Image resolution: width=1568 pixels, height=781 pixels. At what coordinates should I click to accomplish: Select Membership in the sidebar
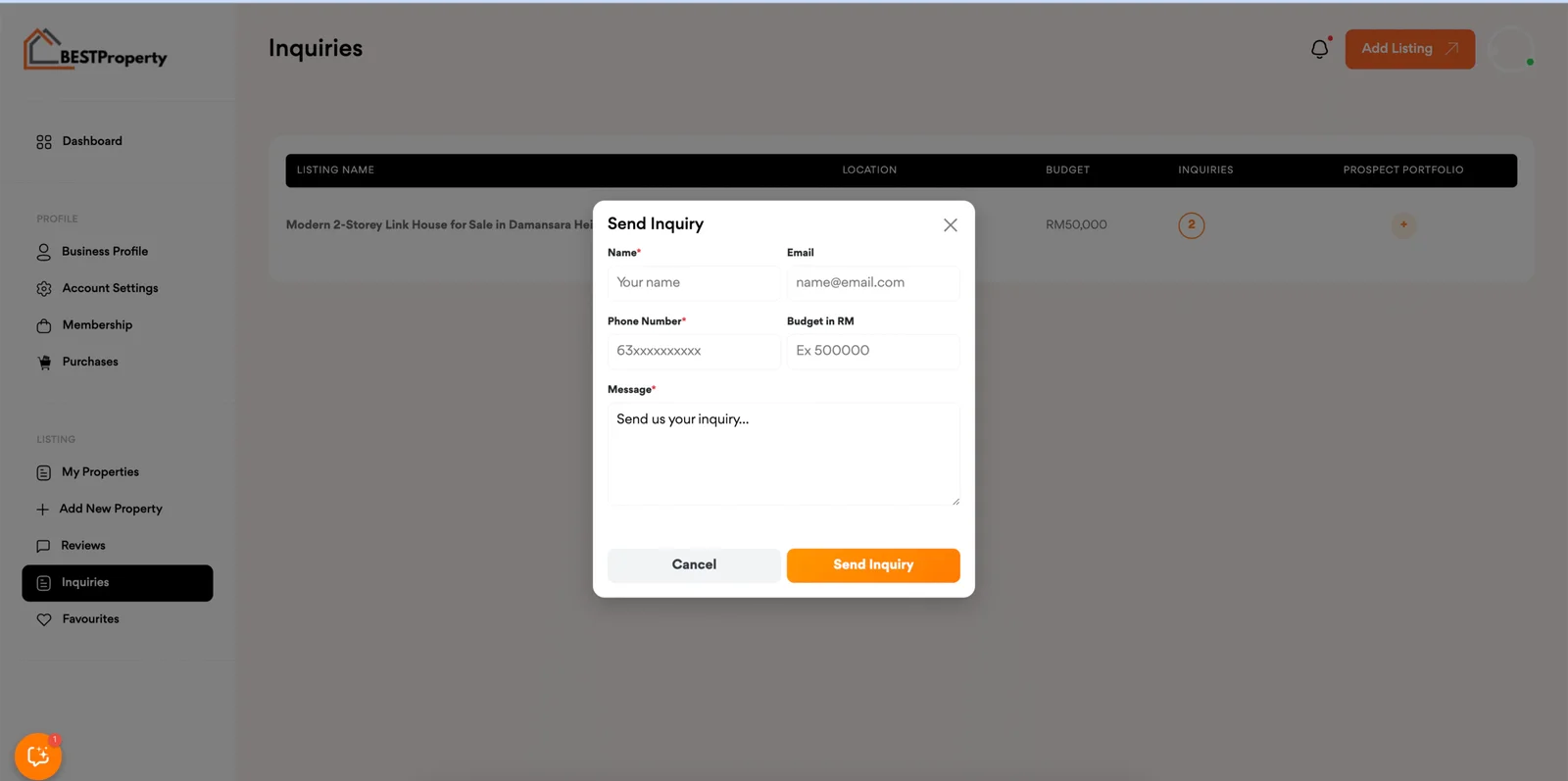(97, 325)
